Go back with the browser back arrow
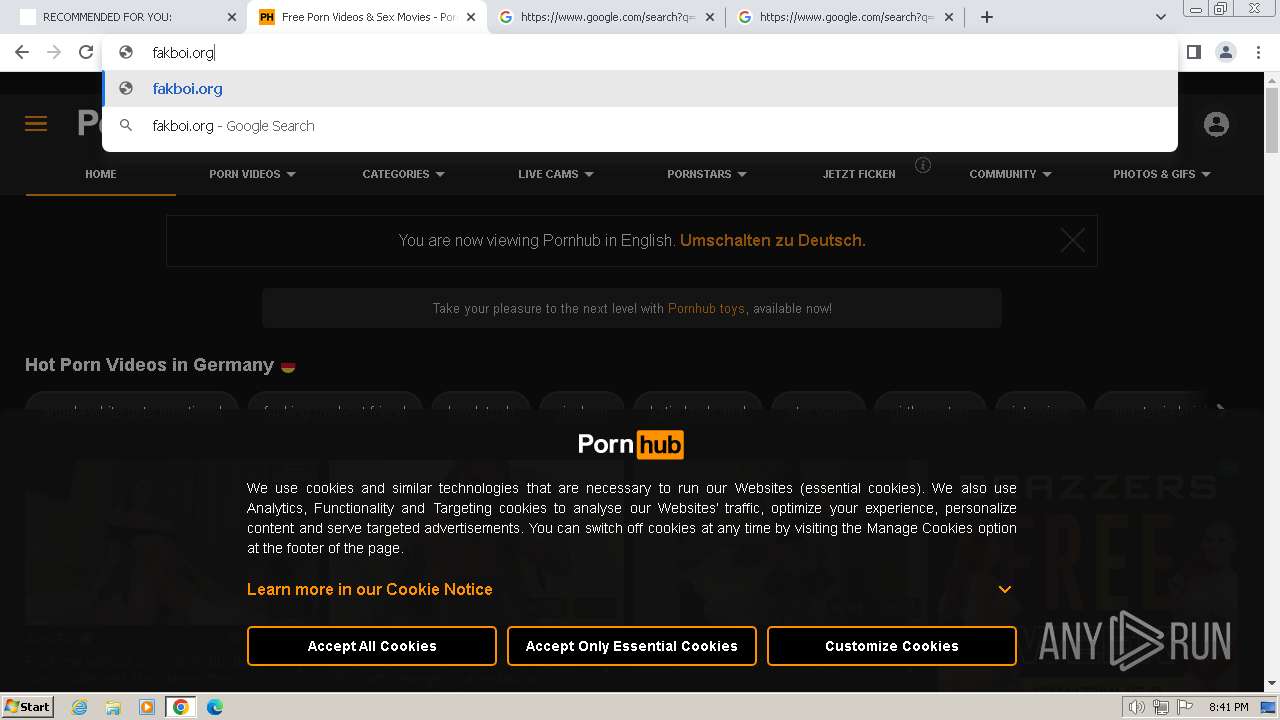Image resolution: width=1280 pixels, height=720 pixels. pyautogui.click(x=22, y=52)
